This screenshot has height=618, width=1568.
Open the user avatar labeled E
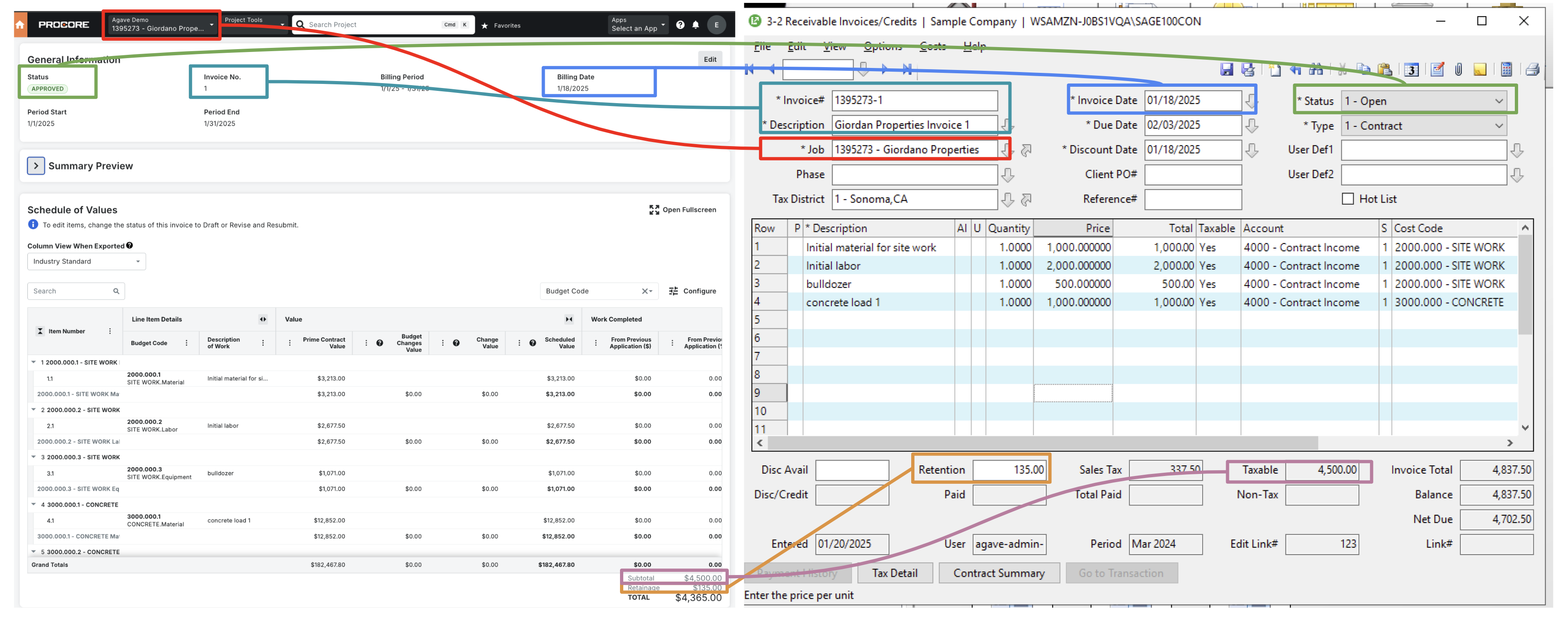point(717,25)
